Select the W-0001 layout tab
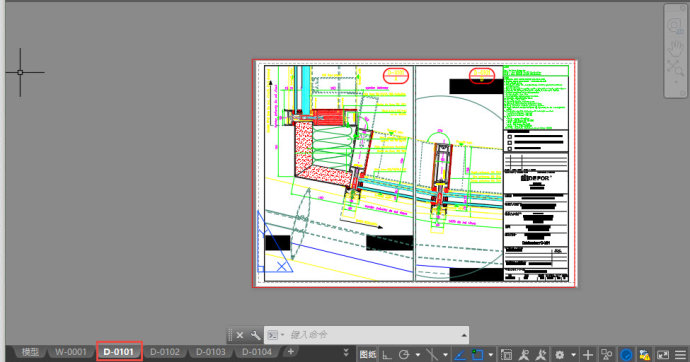Viewport: 690px width, 362px height. click(x=70, y=352)
